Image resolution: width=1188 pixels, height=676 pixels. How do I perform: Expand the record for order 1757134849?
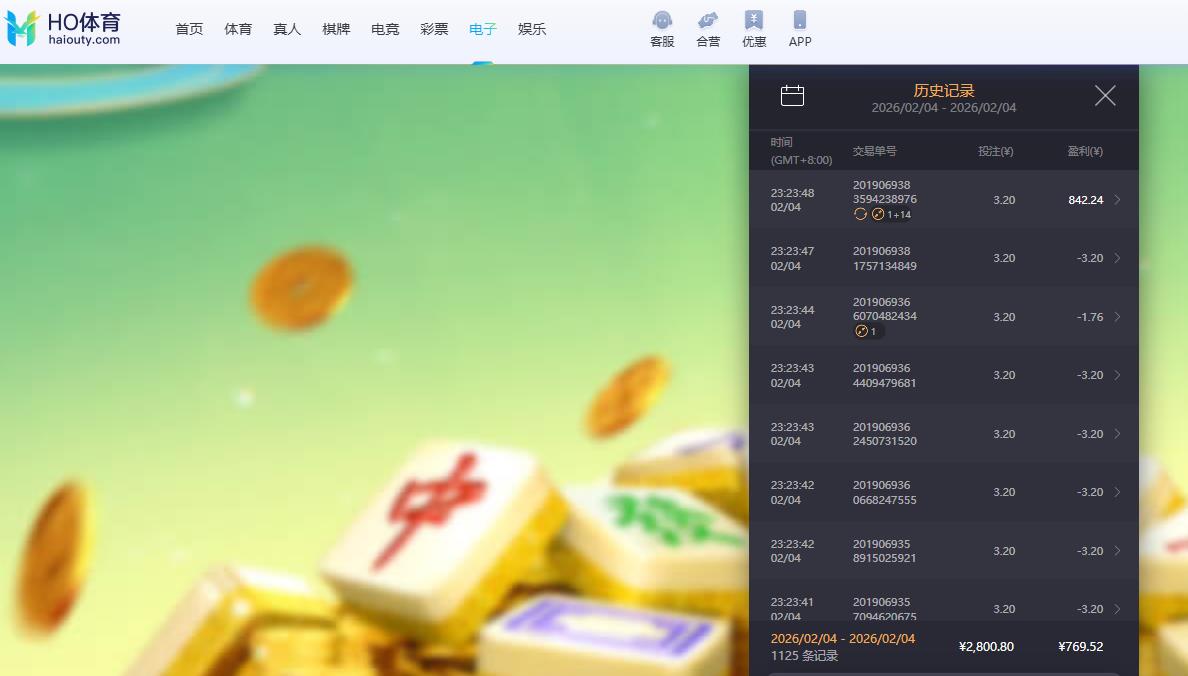point(1119,258)
